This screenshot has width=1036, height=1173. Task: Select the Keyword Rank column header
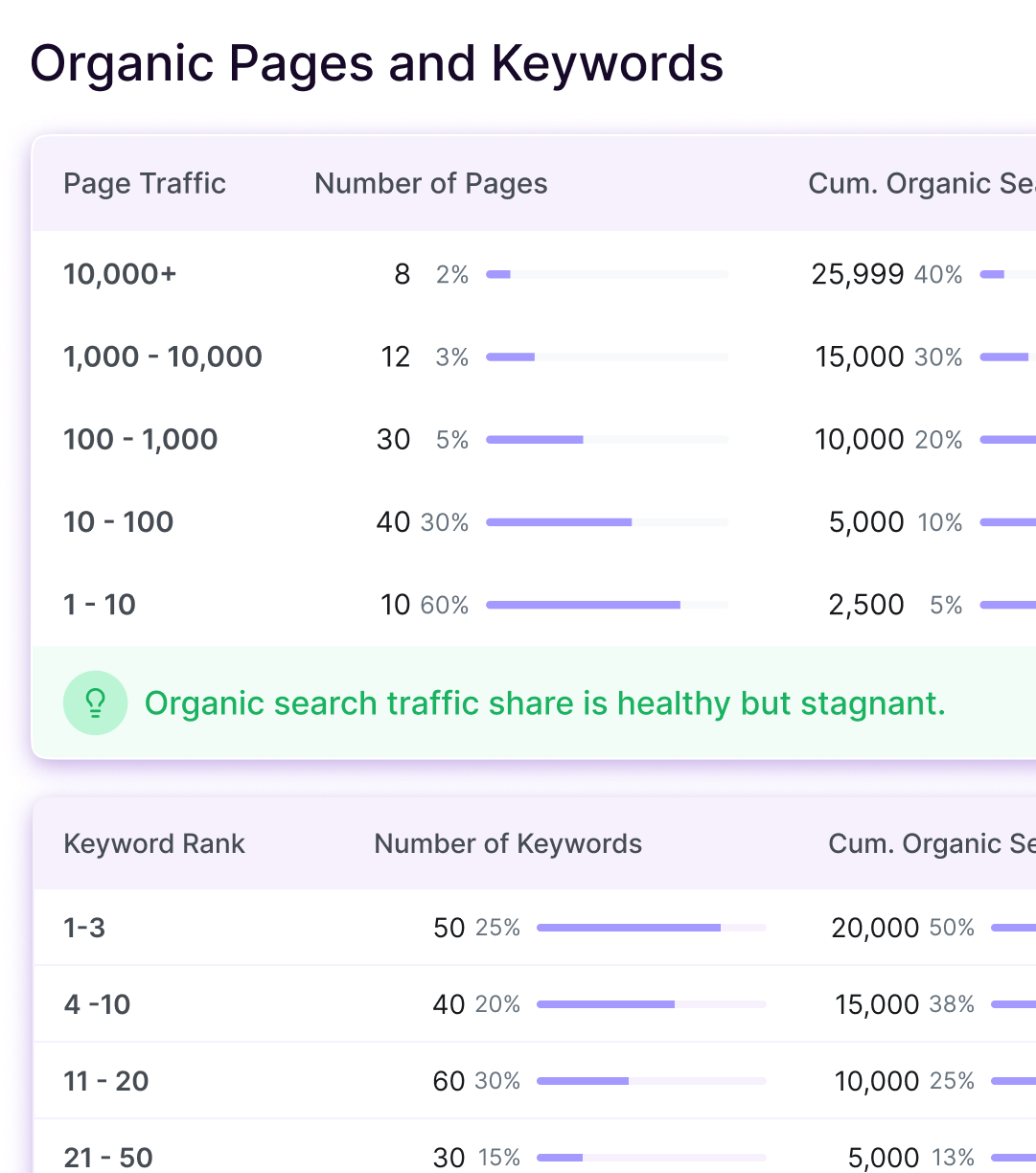(x=154, y=844)
